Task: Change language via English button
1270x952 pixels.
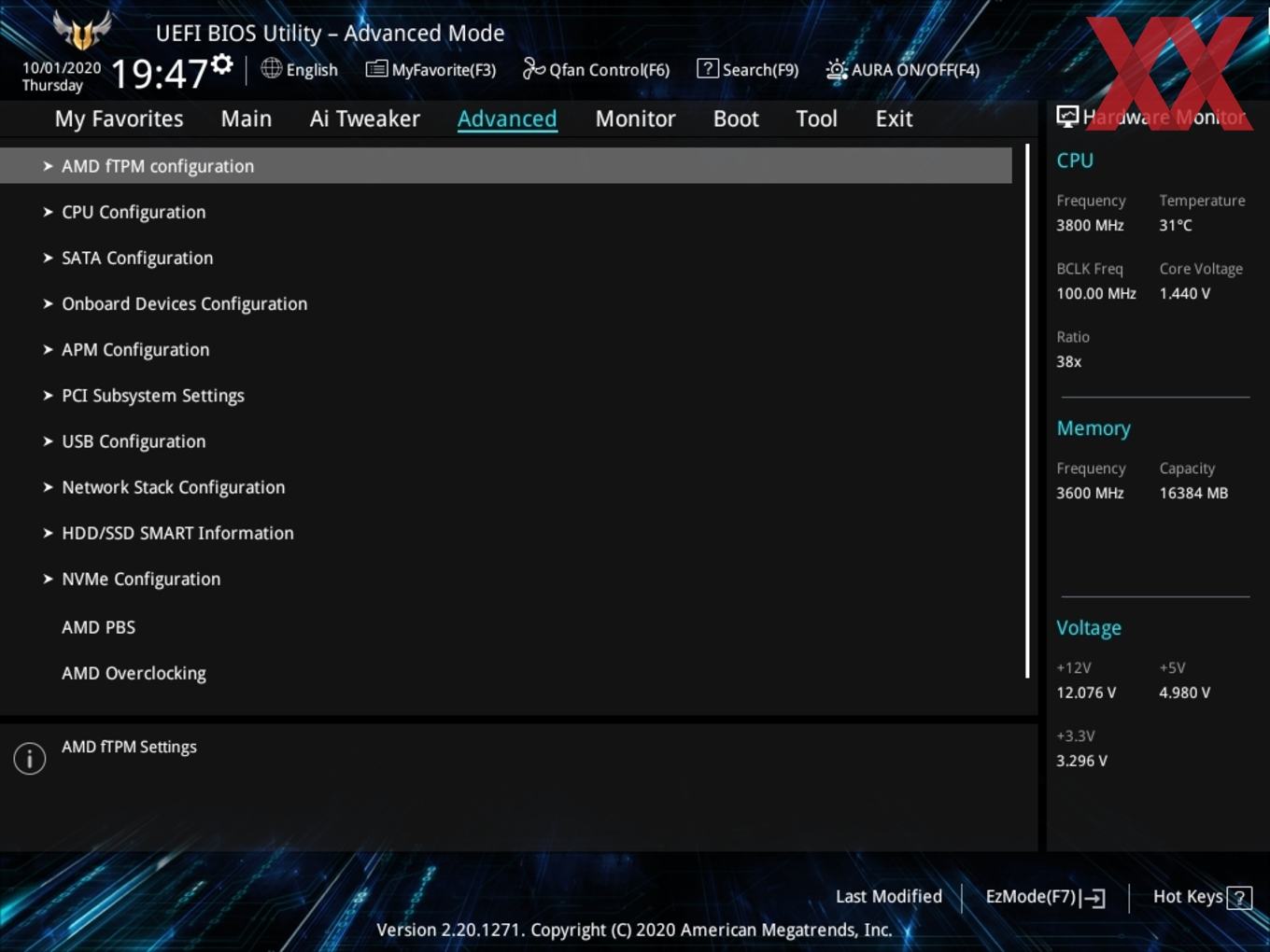Action: (299, 69)
